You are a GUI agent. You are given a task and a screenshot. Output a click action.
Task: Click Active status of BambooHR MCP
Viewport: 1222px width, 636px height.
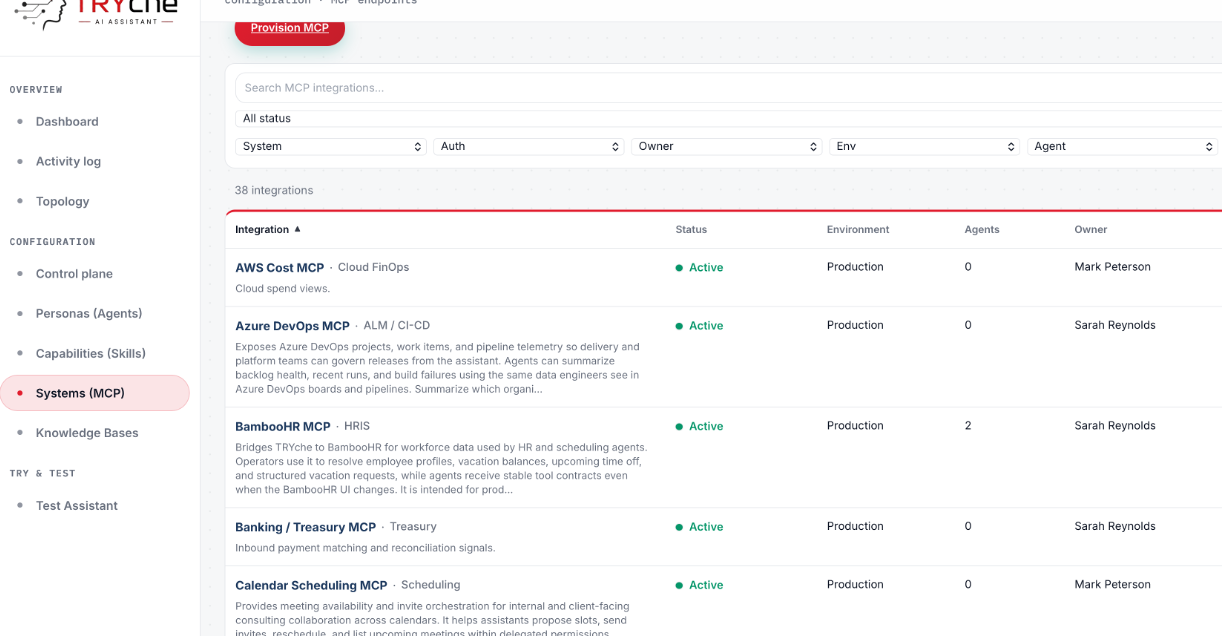[699, 426]
